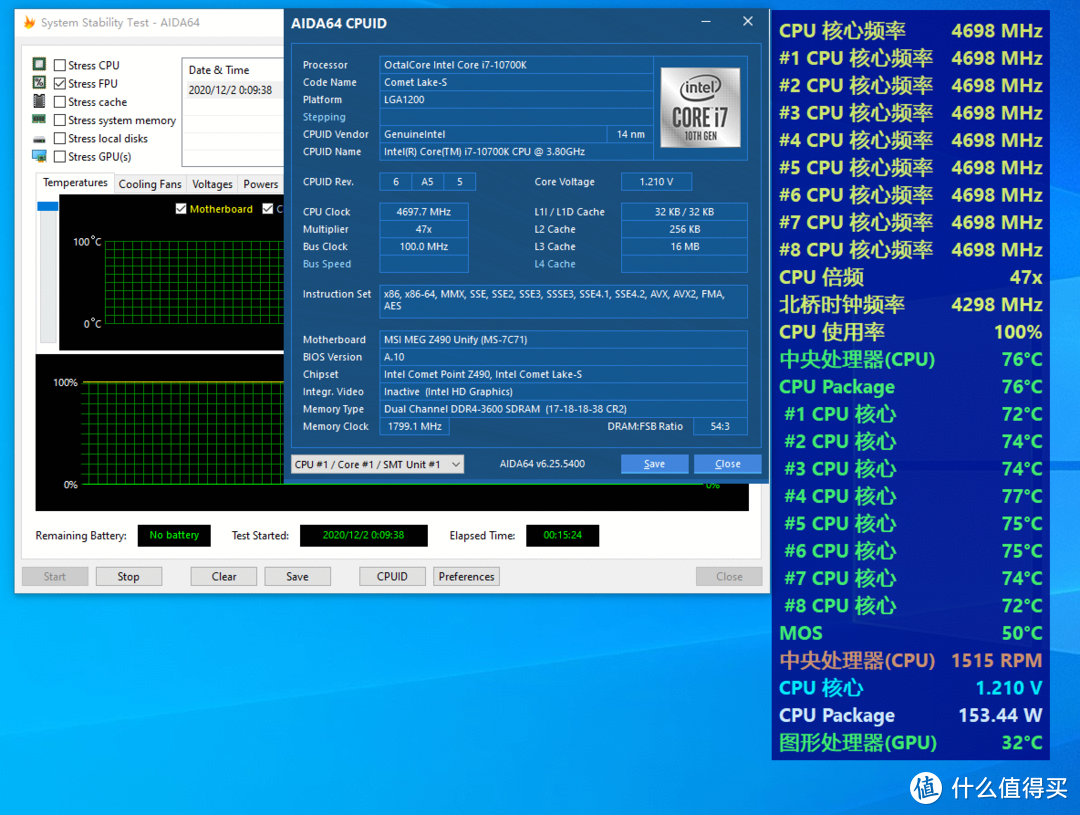Click the Core Voltage value 1.210 V
The height and width of the screenshot is (815, 1080).
(656, 182)
